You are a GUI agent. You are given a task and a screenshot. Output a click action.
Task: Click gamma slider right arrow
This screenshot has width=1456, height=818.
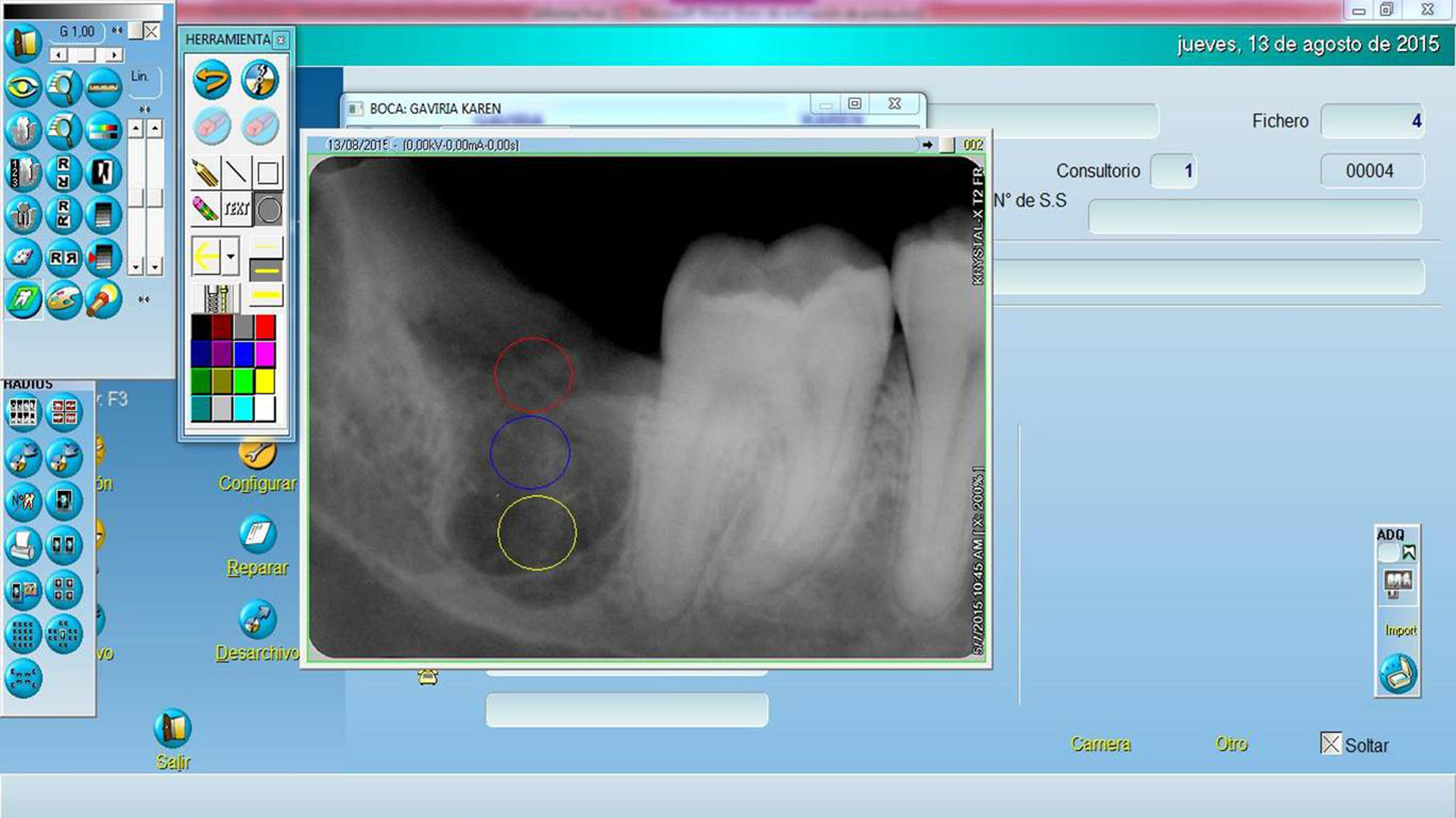click(x=113, y=55)
